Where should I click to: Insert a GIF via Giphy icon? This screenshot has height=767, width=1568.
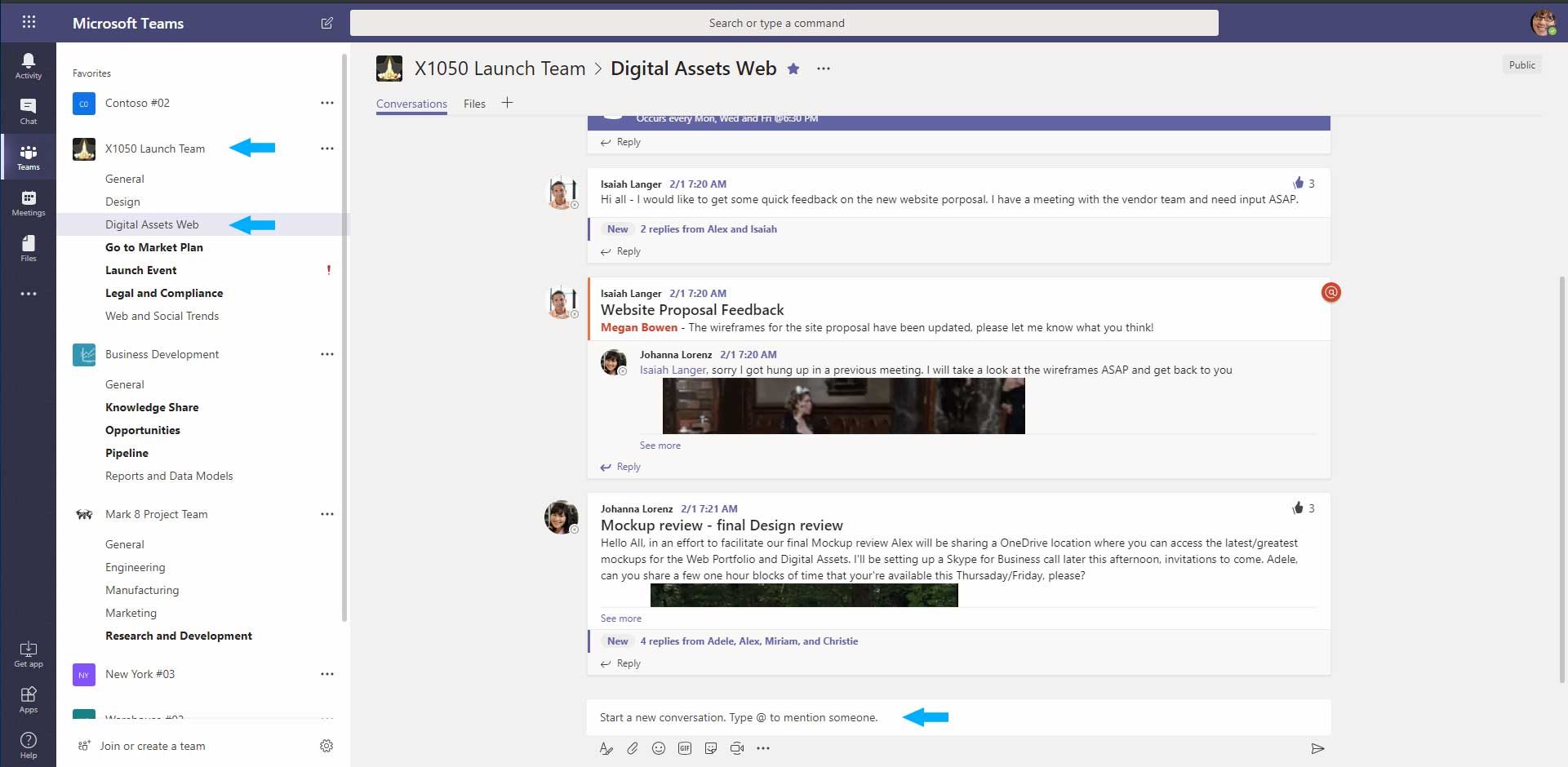tap(685, 748)
